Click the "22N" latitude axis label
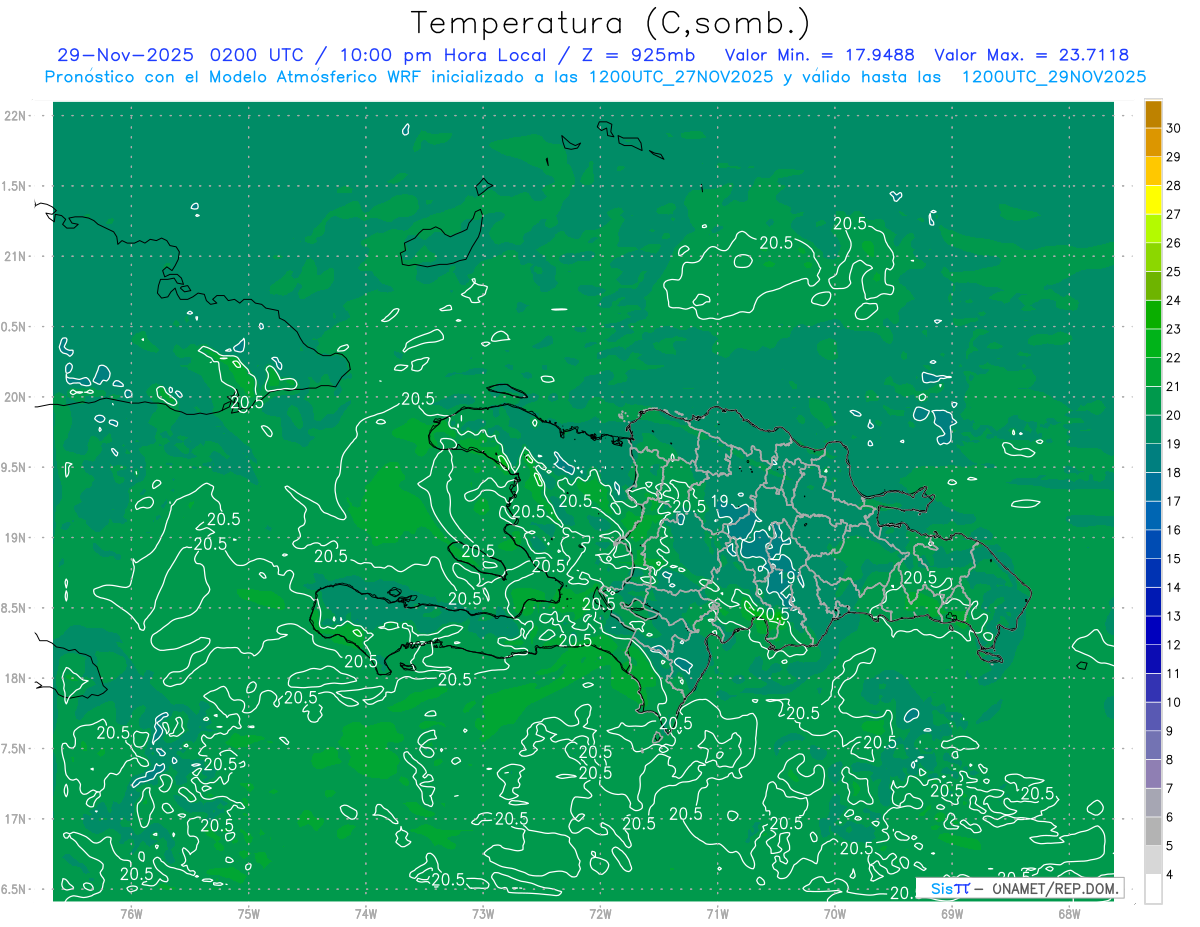The height and width of the screenshot is (927, 1200). point(14,116)
